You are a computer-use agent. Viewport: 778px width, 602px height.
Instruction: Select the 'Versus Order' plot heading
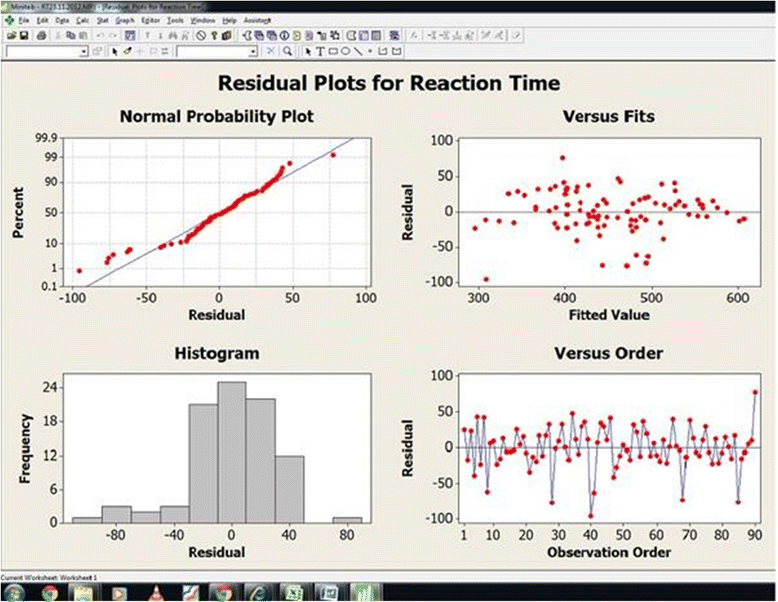tap(609, 353)
